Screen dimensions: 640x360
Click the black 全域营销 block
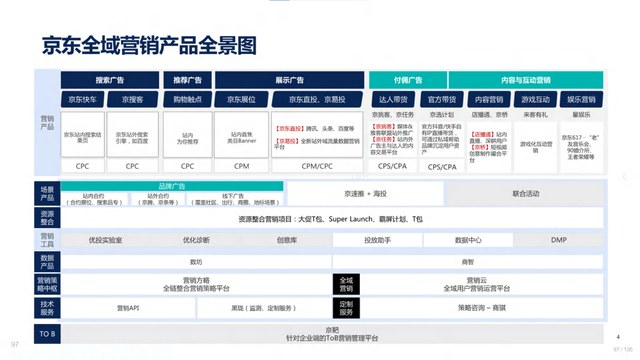coord(346,284)
